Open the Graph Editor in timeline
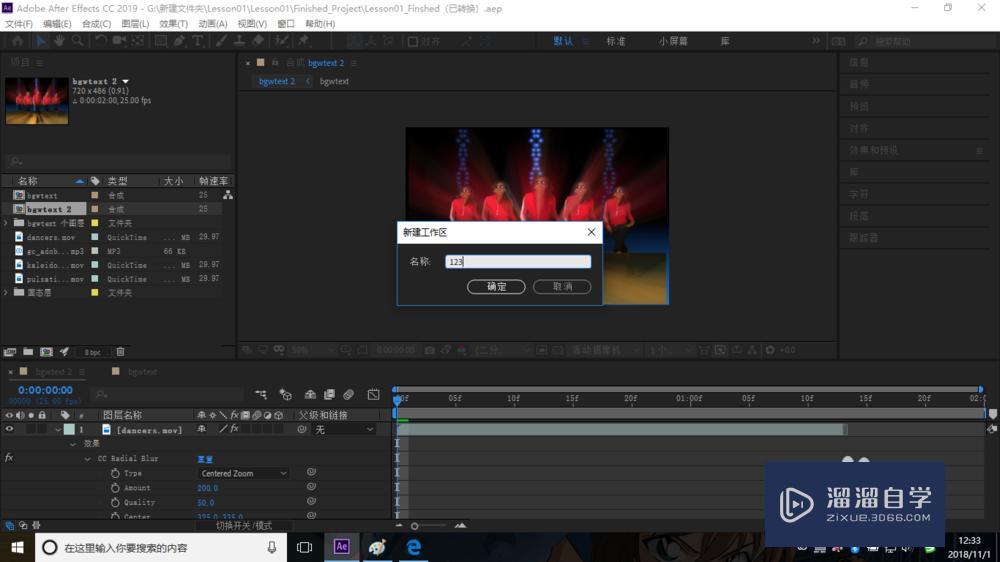Image resolution: width=1000 pixels, height=562 pixels. tap(374, 395)
